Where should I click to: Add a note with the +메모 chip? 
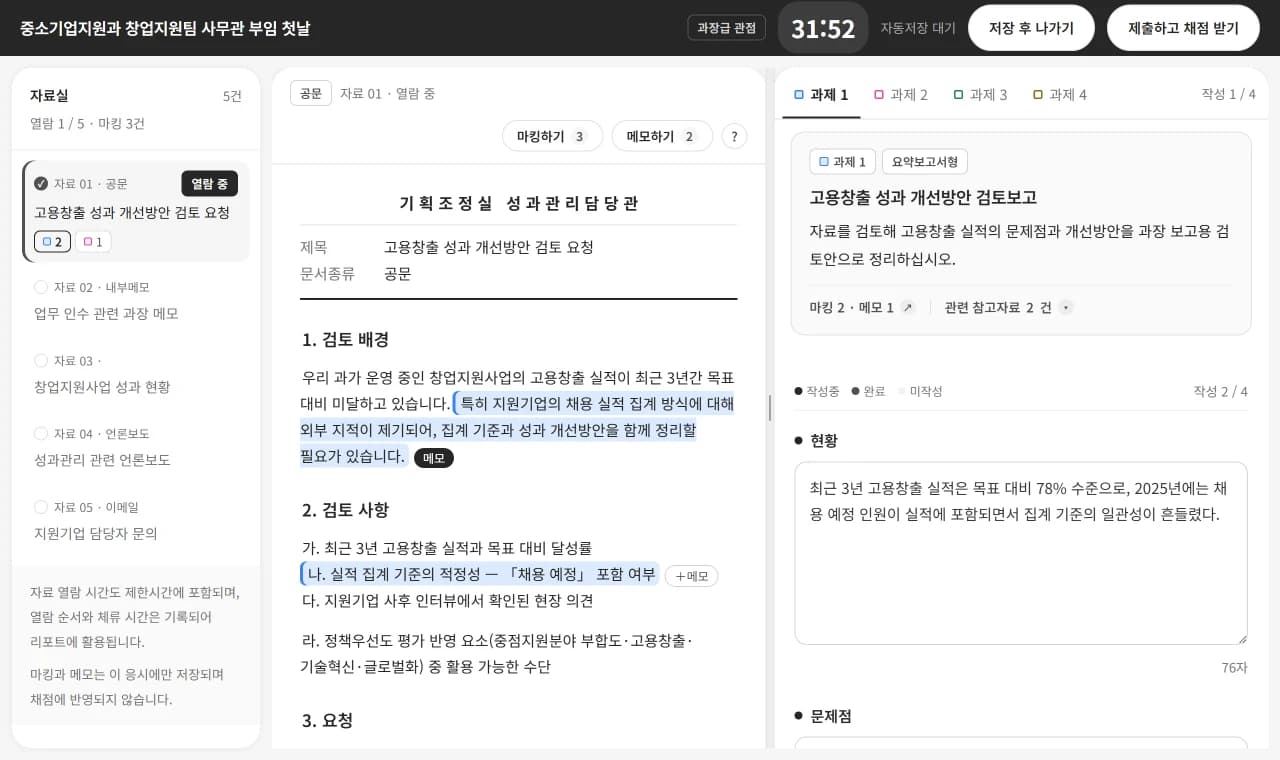tap(691, 576)
